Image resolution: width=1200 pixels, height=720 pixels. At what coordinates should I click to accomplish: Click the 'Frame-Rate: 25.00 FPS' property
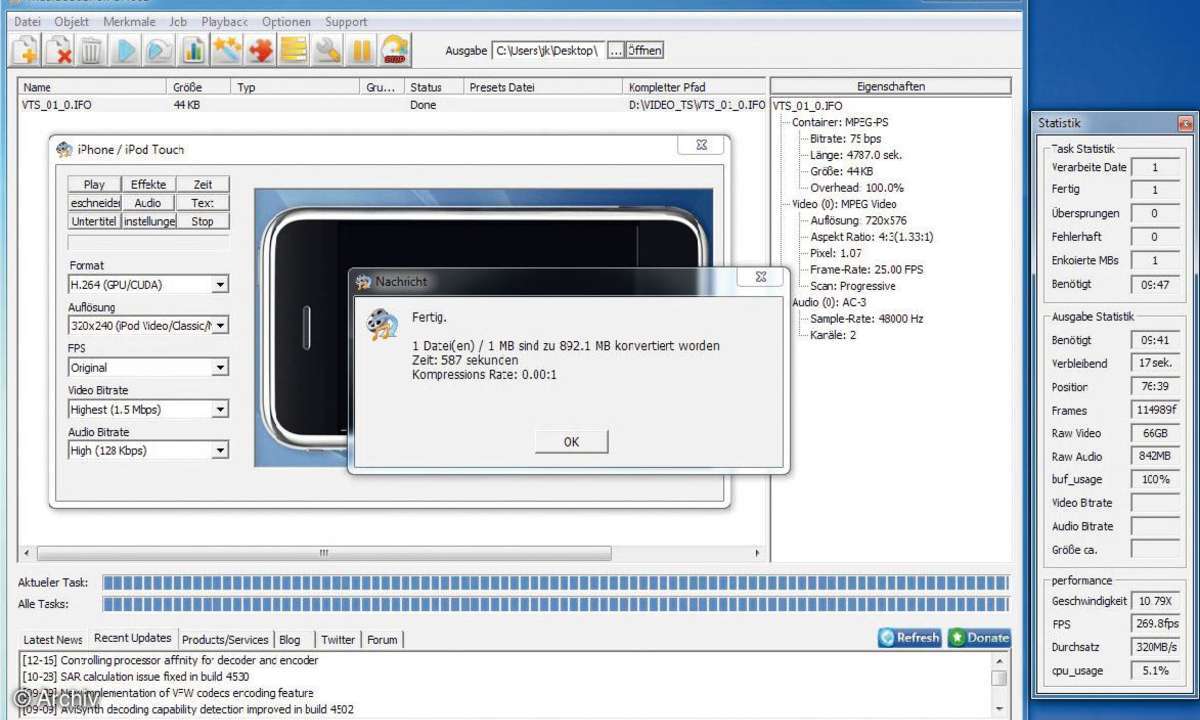[x=866, y=269]
